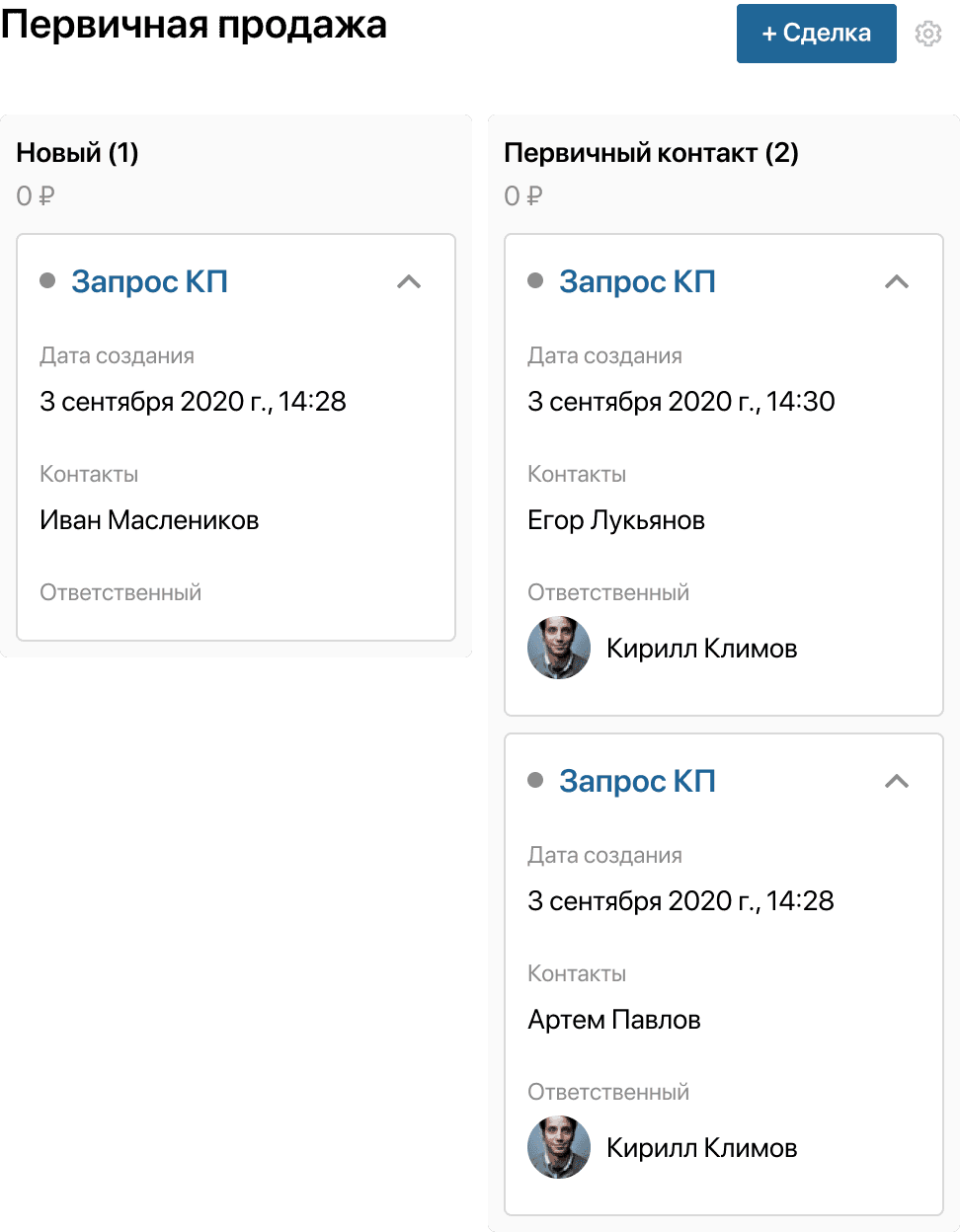Click status dot on Иван Маслеников's deal

(x=47, y=281)
